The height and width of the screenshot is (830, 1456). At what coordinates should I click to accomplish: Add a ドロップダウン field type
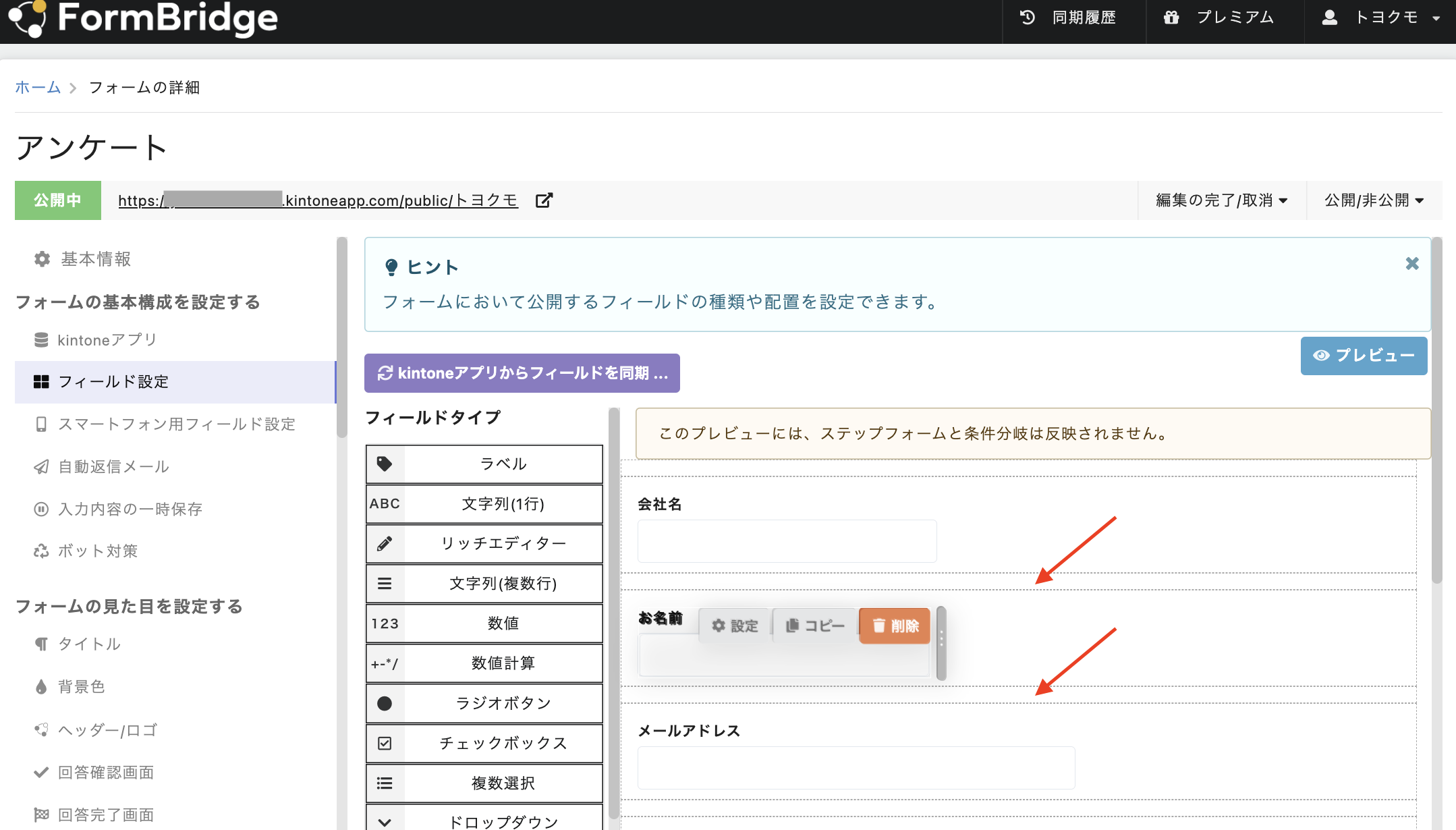(484, 818)
